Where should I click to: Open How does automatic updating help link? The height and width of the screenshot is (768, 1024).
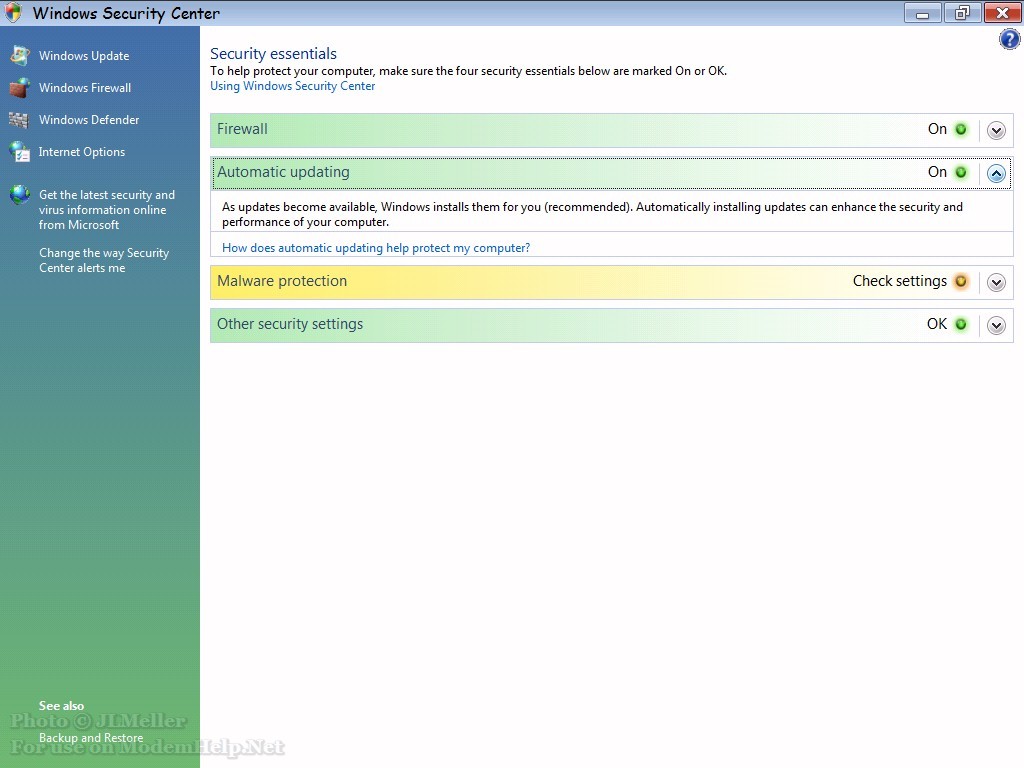click(x=376, y=248)
